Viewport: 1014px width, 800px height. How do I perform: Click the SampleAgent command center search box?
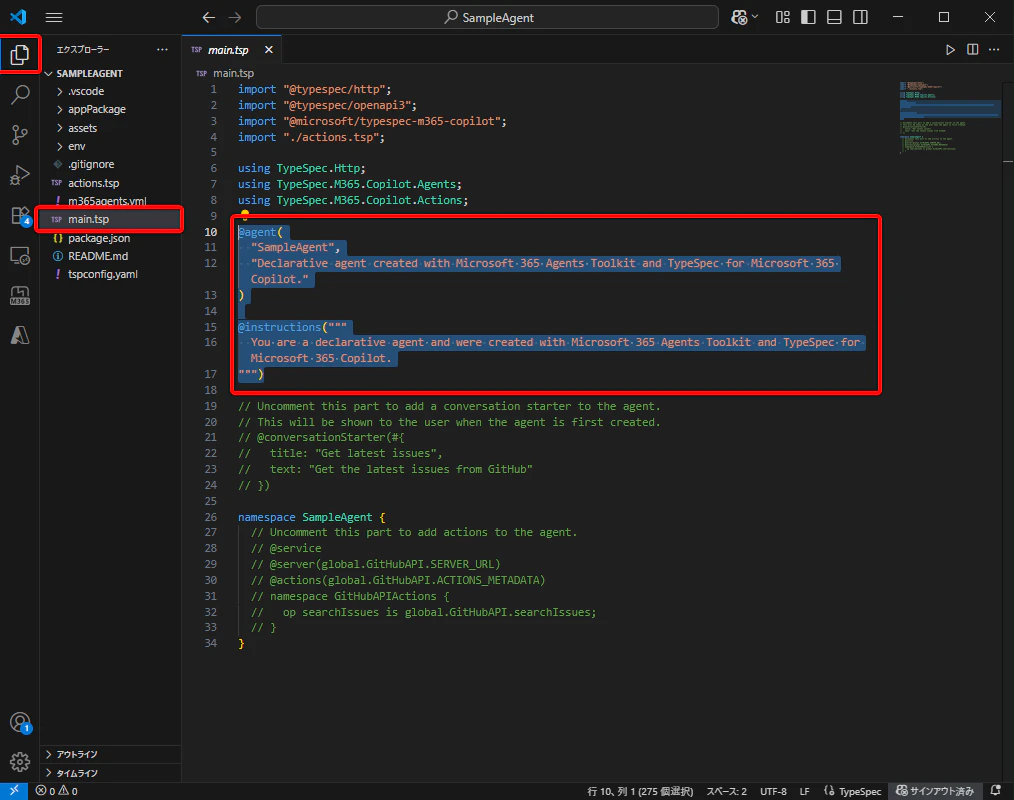[487, 17]
